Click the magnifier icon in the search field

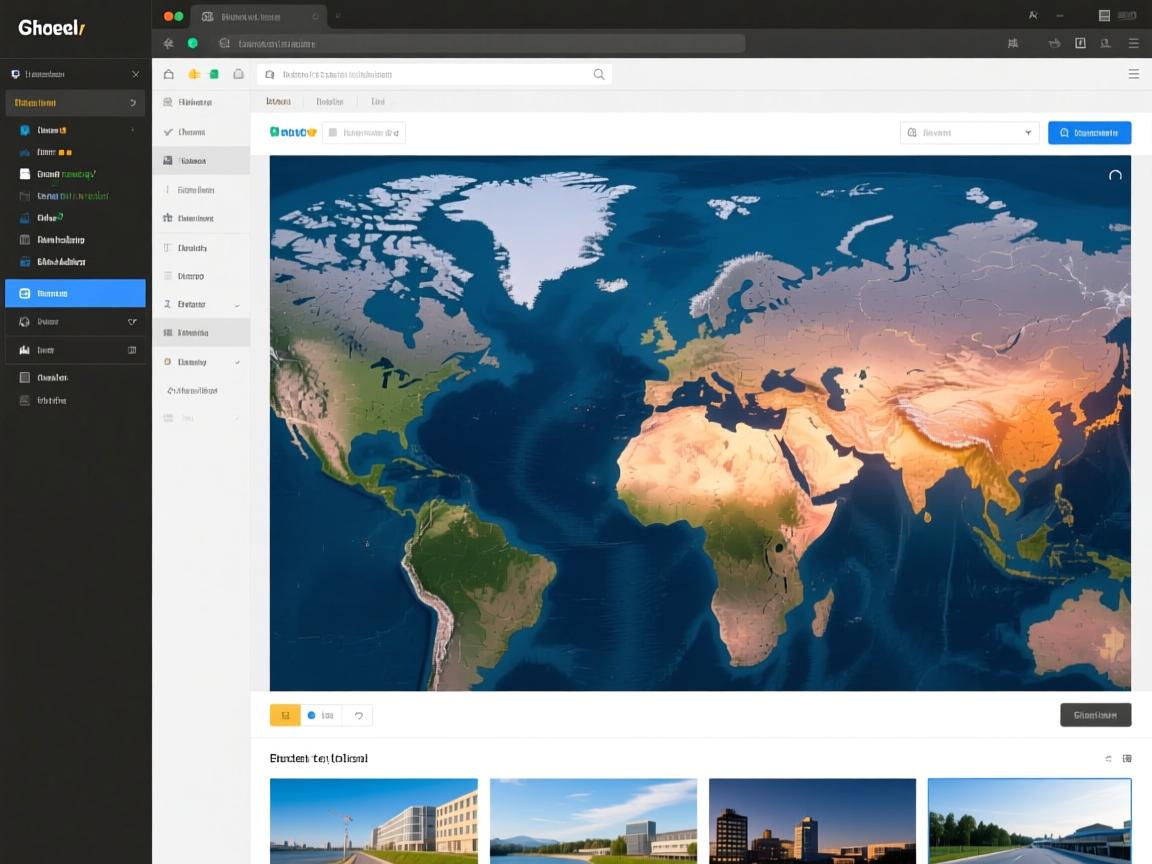tap(599, 74)
